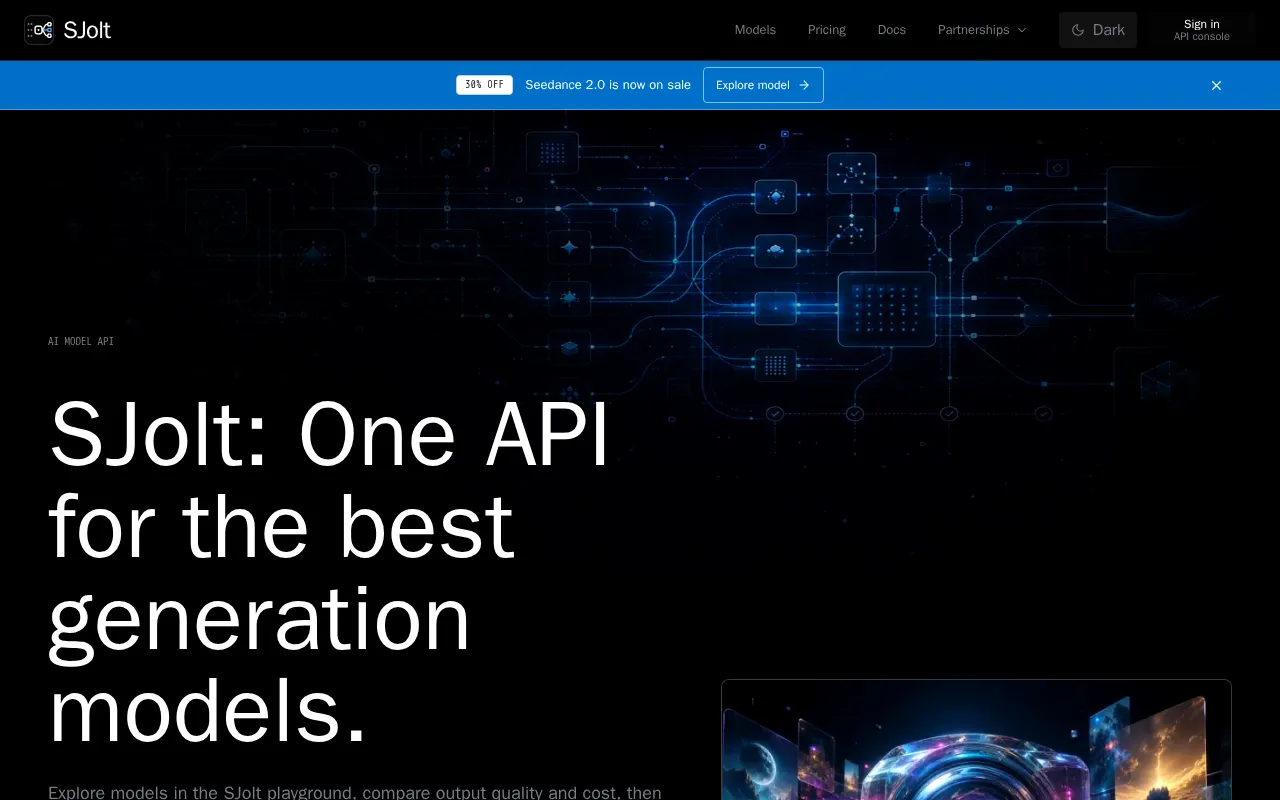The height and width of the screenshot is (800, 1280).
Task: Click the SJolt logo icon
Action: tap(39, 30)
